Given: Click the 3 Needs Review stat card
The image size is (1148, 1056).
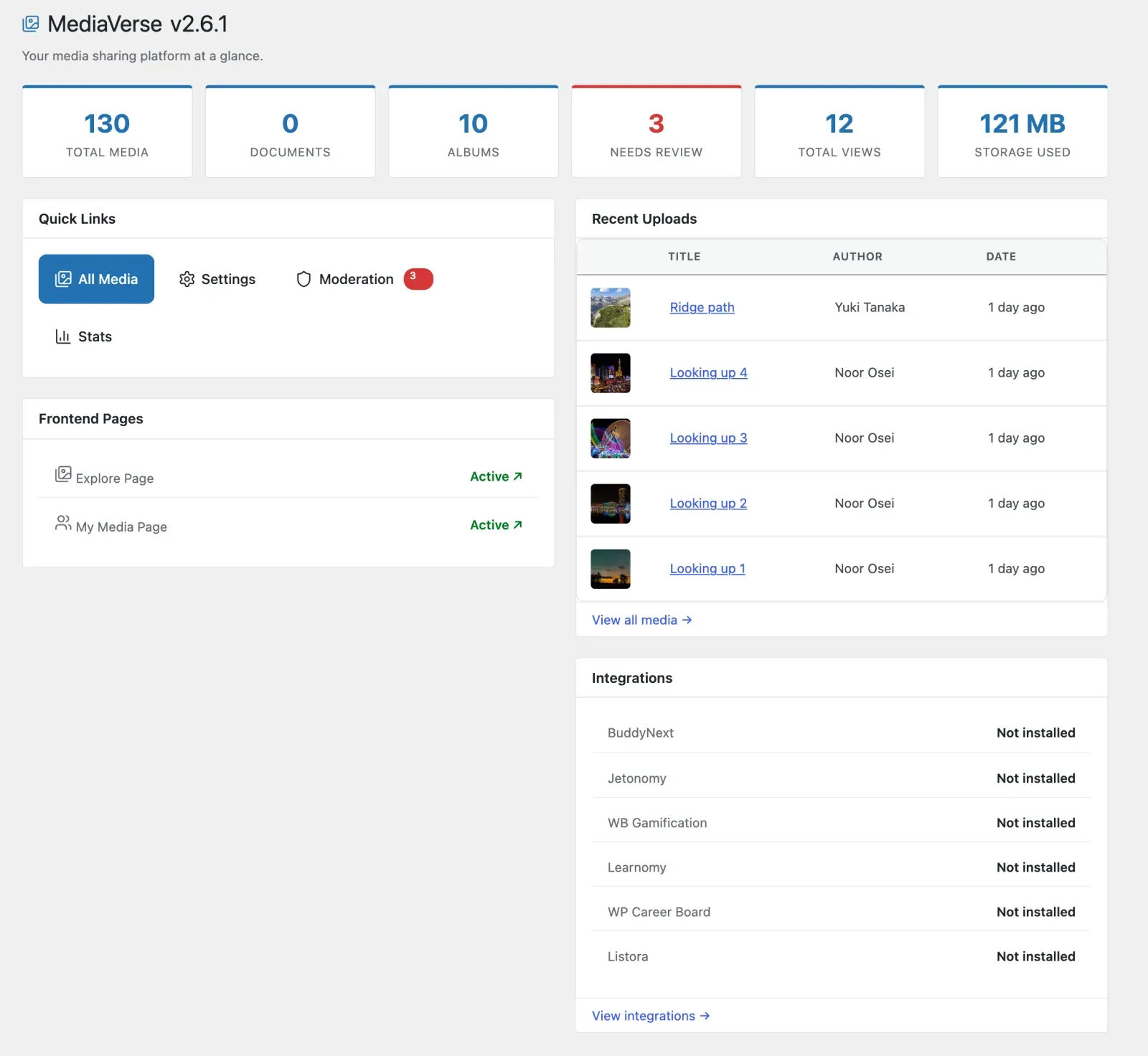Looking at the screenshot, I should (x=657, y=131).
